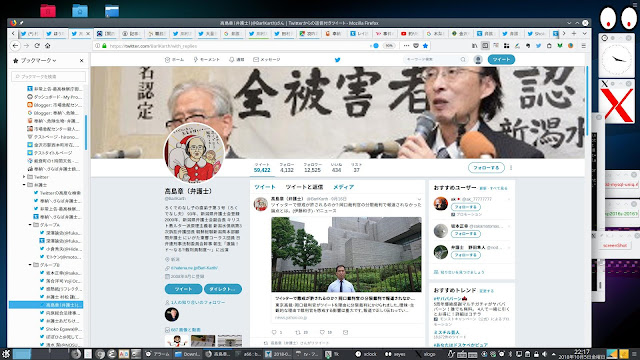
Task: Click the retweet icon under the tweet
Action: pos(298,332)
